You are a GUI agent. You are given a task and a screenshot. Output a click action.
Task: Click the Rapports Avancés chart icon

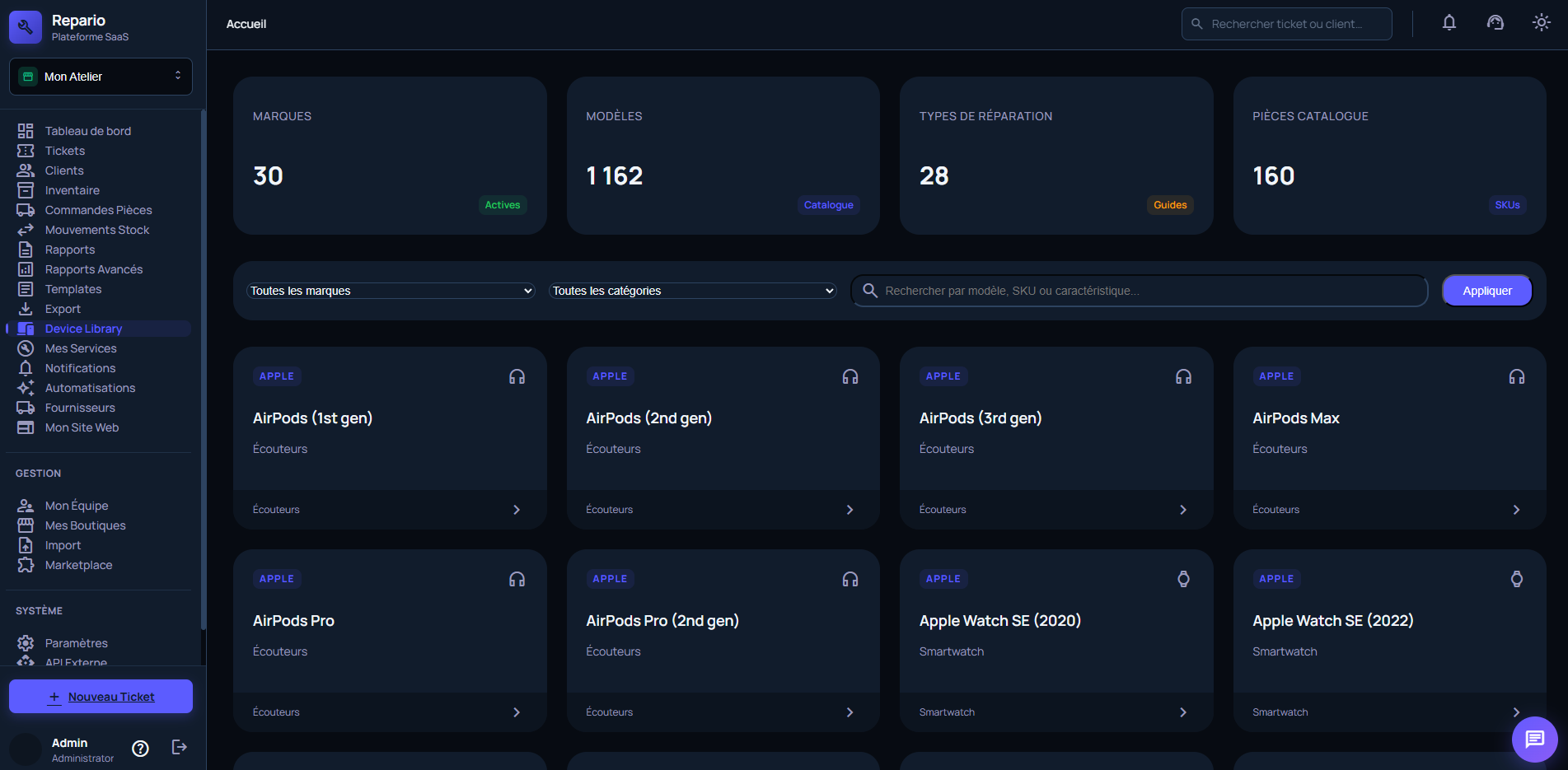tap(26, 269)
